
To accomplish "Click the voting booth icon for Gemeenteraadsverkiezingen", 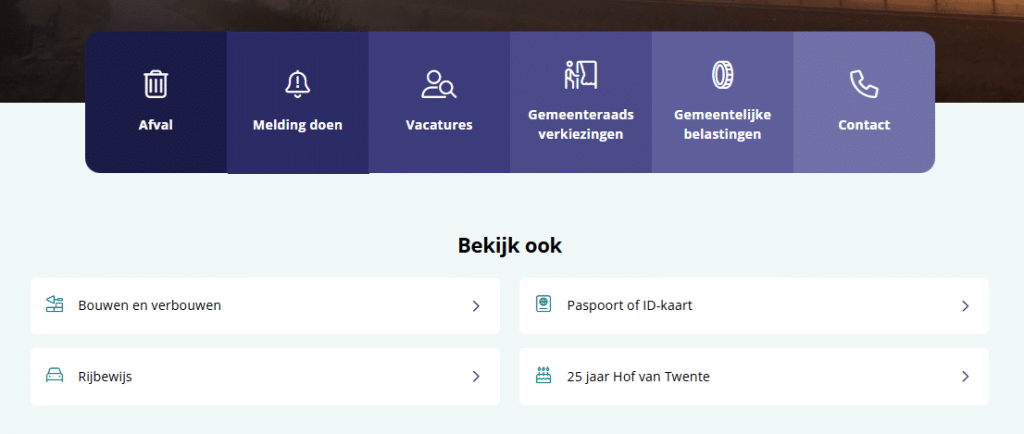I will tap(581, 74).
